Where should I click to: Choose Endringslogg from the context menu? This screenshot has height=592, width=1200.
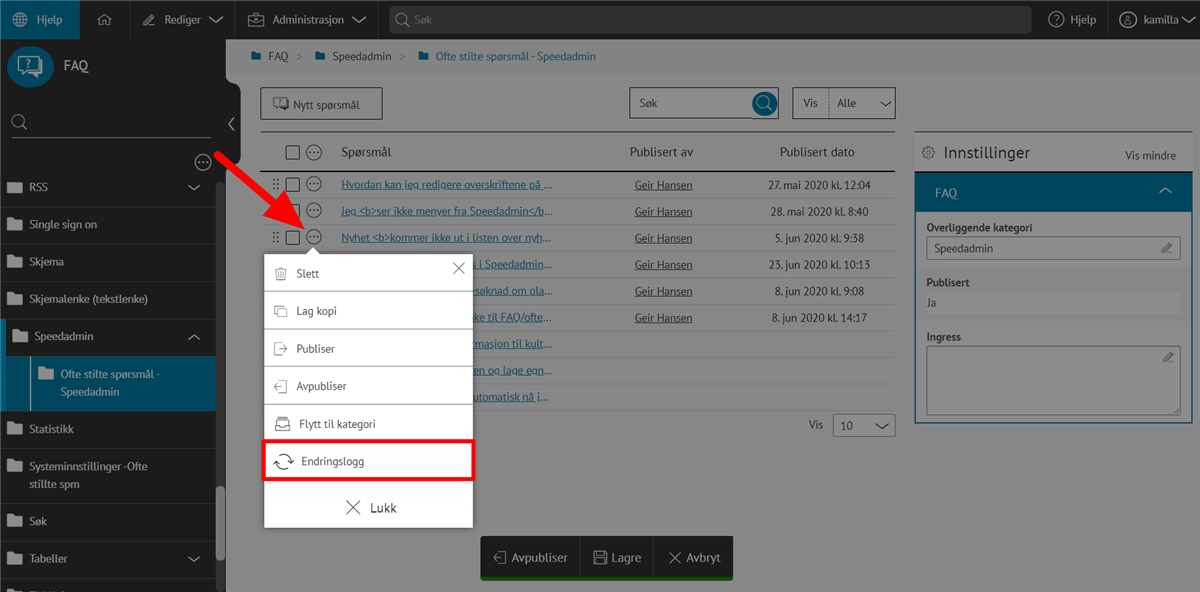tap(367, 461)
